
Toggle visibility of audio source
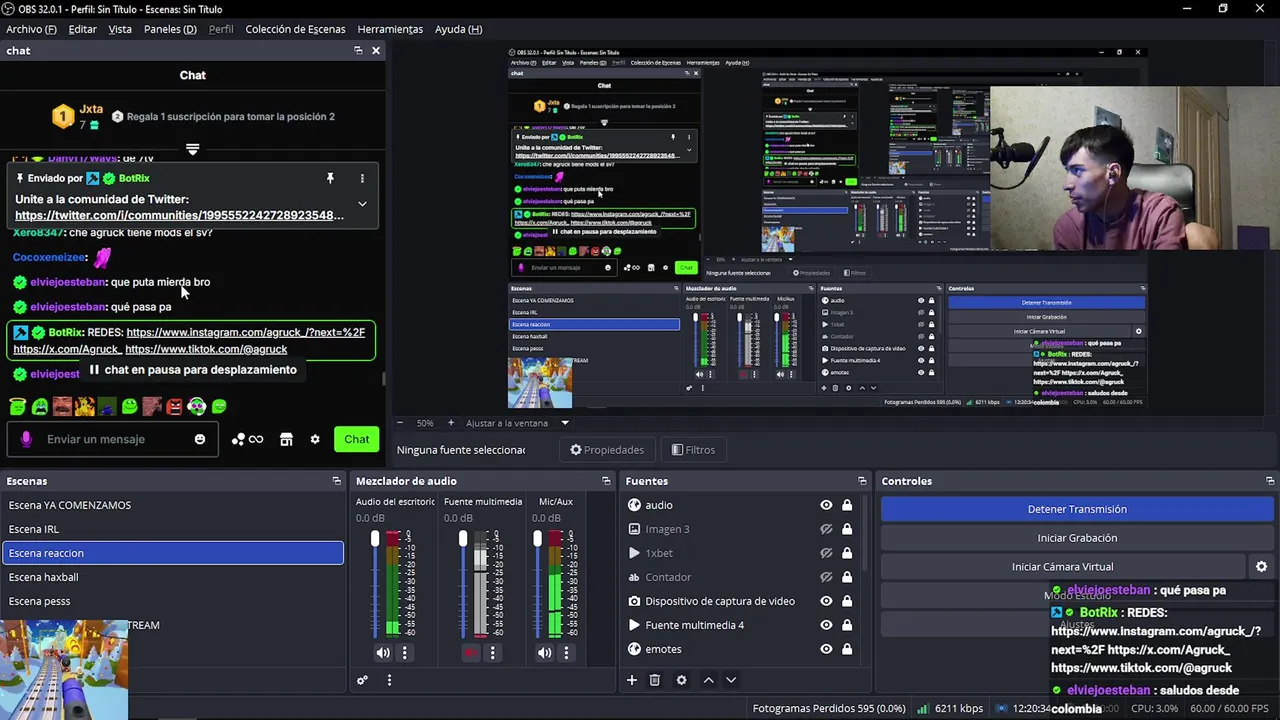(x=826, y=505)
